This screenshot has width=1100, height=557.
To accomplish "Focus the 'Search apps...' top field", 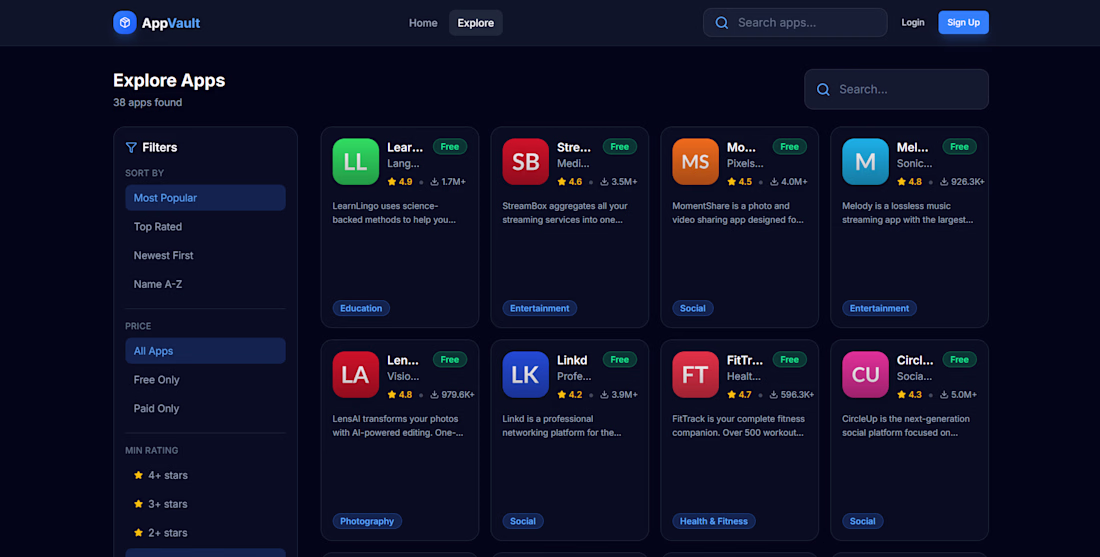I will (x=795, y=22).
